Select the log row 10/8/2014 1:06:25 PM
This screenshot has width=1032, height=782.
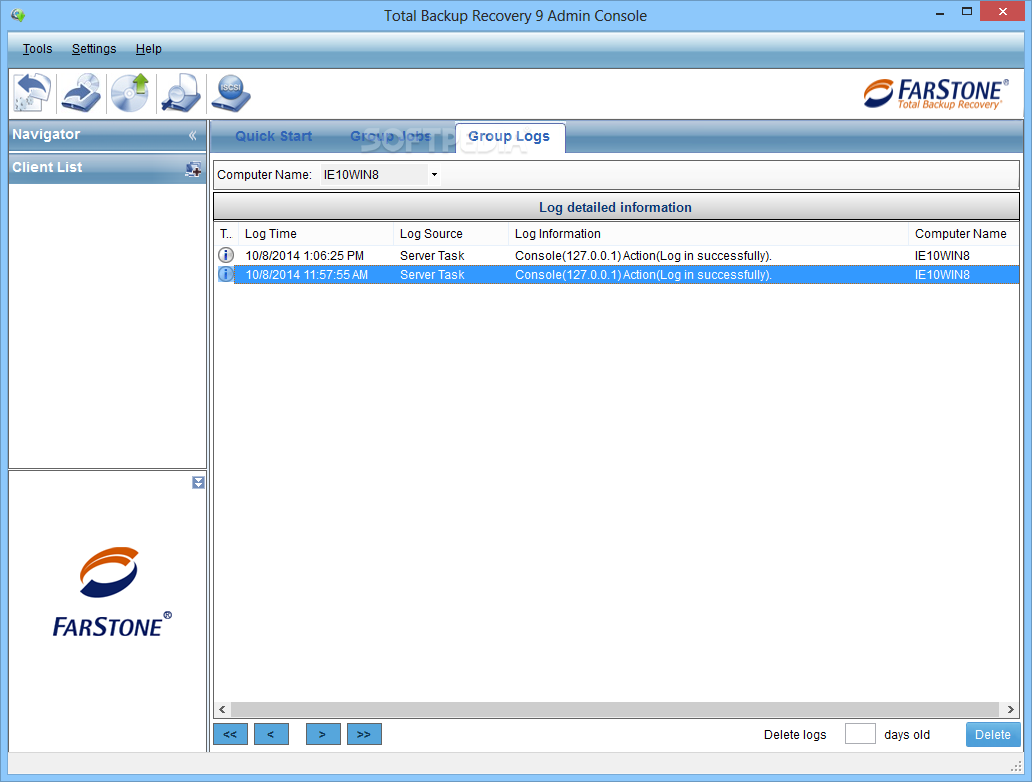617,255
